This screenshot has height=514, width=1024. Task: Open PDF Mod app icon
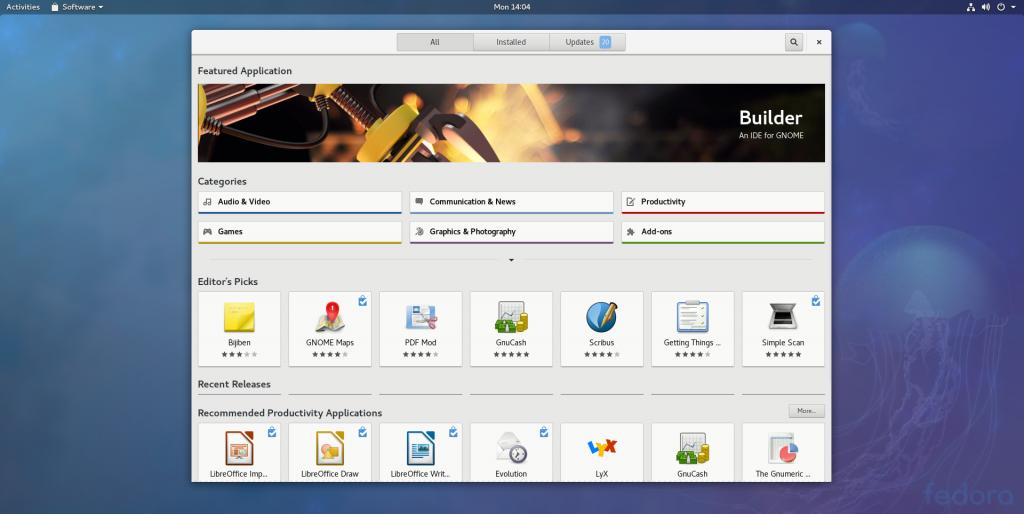point(421,317)
